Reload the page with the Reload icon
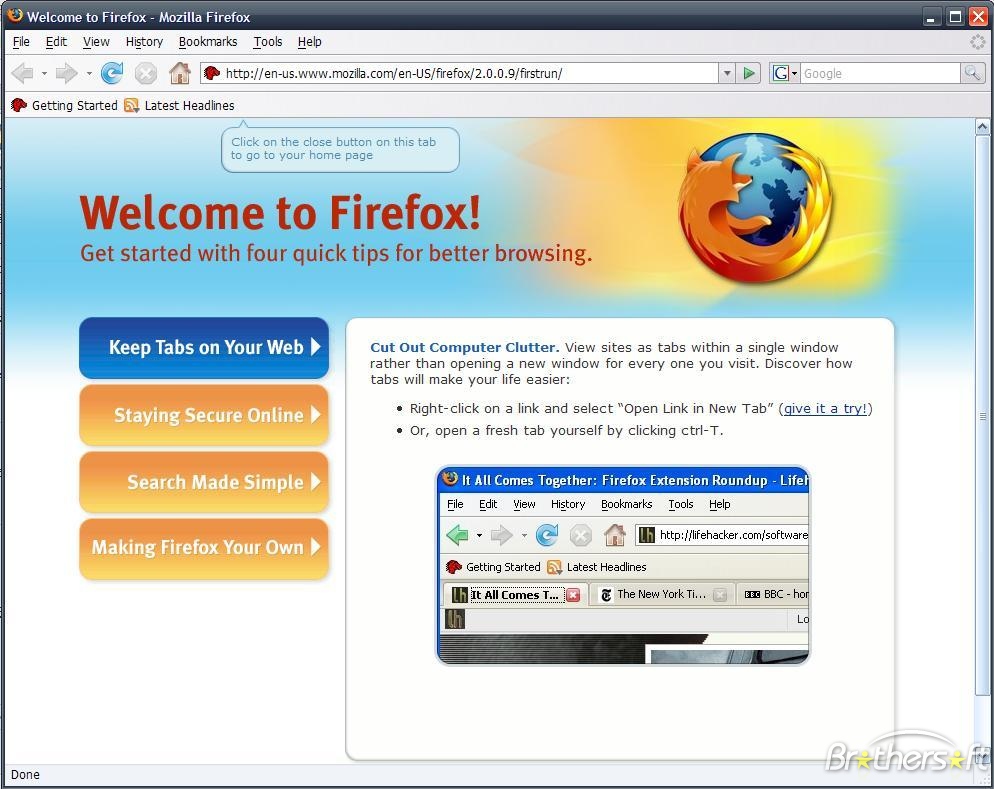 point(112,74)
